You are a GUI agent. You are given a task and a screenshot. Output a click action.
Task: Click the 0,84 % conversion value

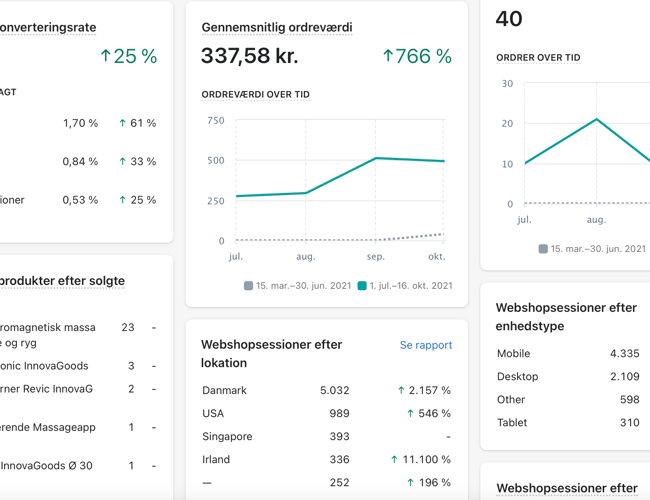(x=80, y=161)
